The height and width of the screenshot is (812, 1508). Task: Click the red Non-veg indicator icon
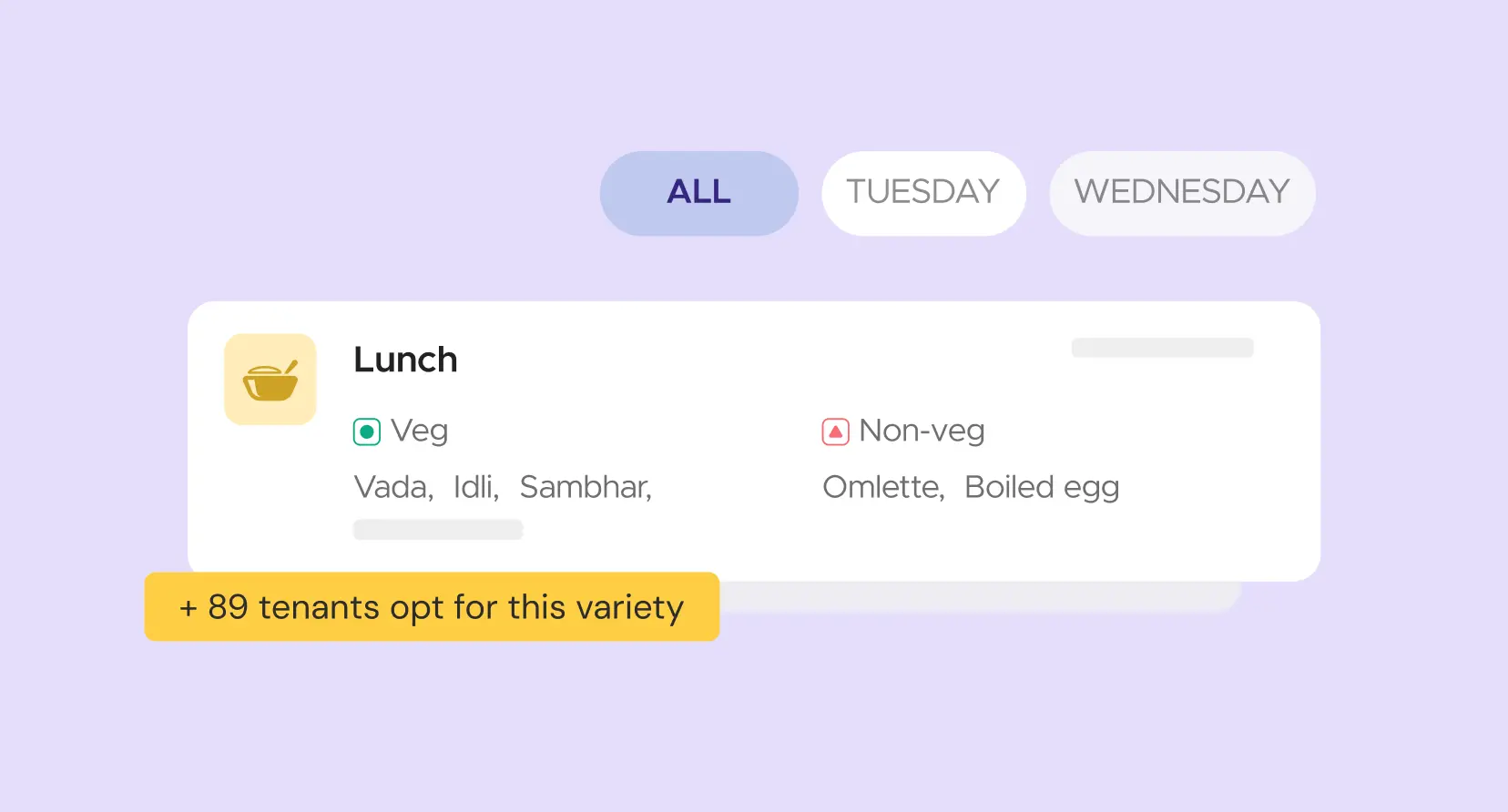coord(835,431)
